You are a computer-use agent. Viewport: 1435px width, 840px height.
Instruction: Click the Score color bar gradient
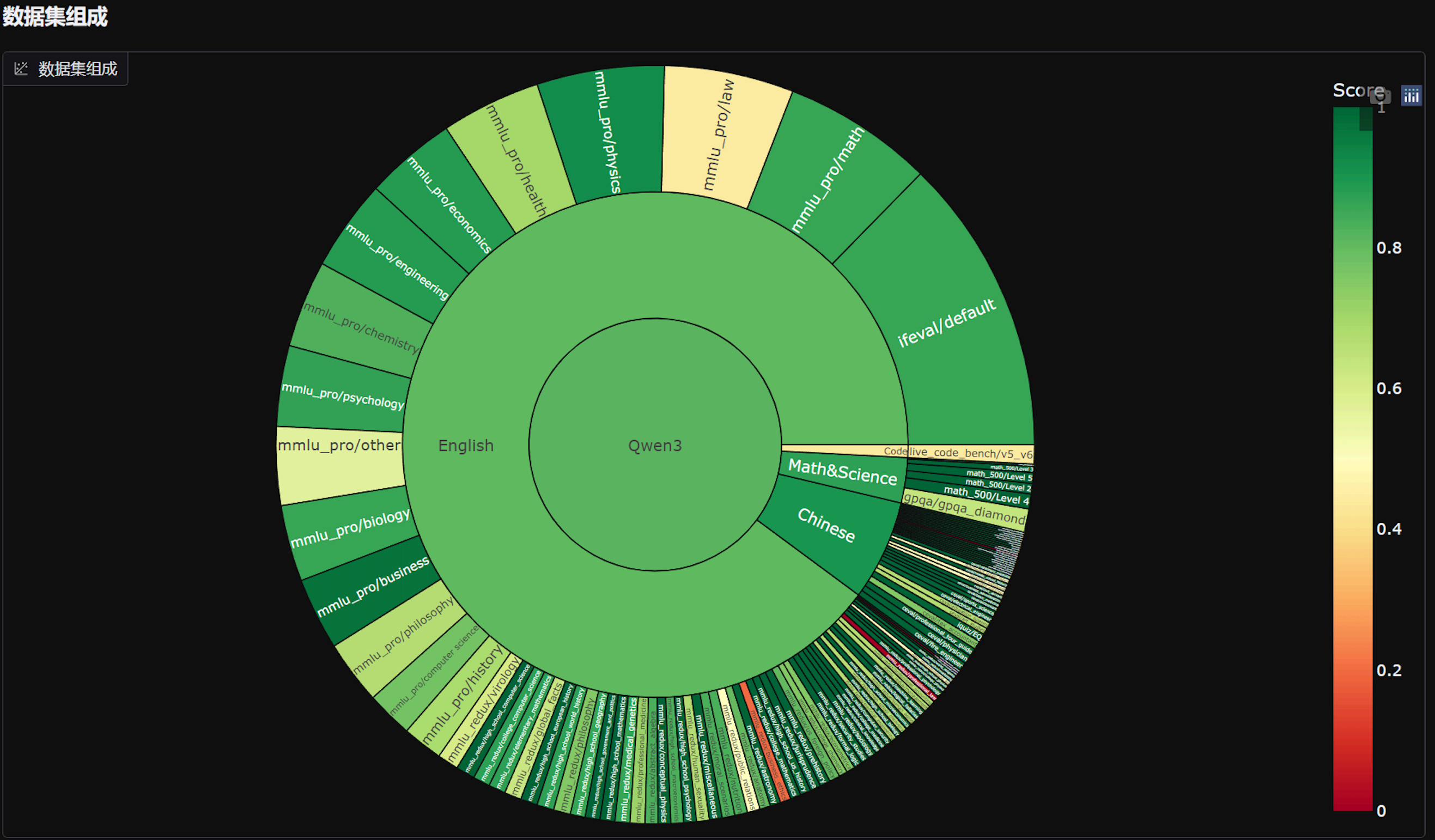(x=1352, y=455)
